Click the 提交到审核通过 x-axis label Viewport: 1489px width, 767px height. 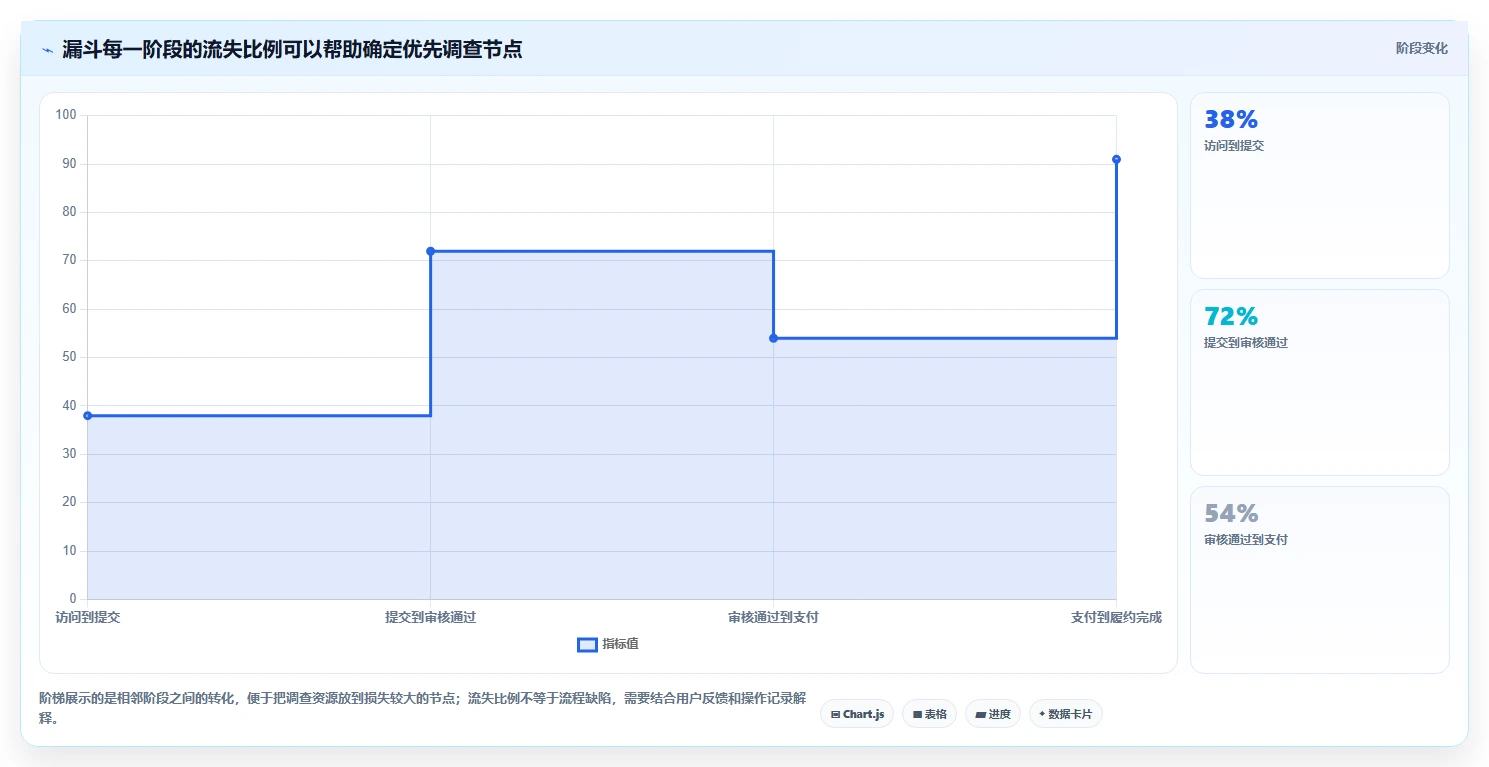click(431, 618)
